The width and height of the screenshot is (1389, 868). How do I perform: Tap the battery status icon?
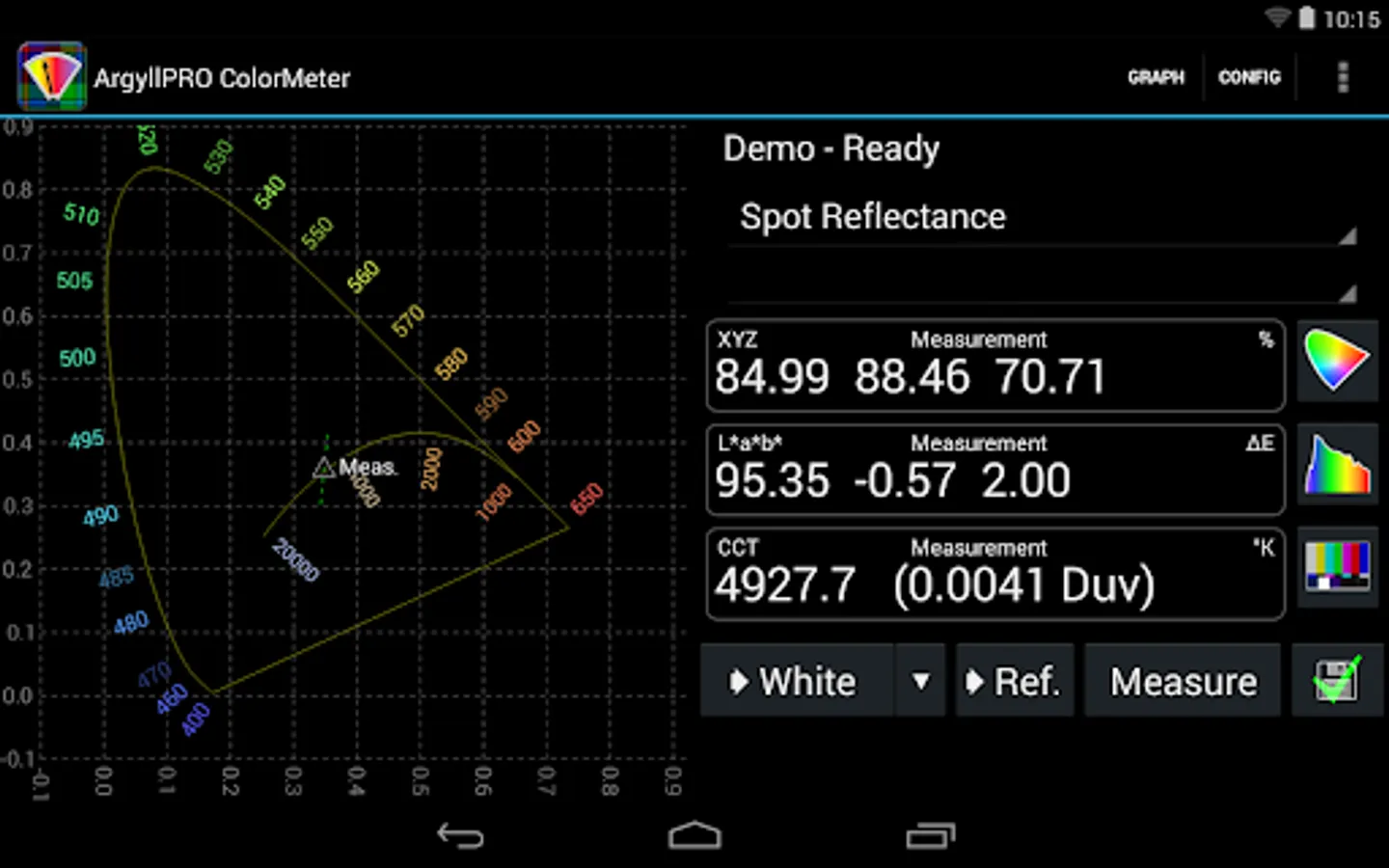point(1306,17)
